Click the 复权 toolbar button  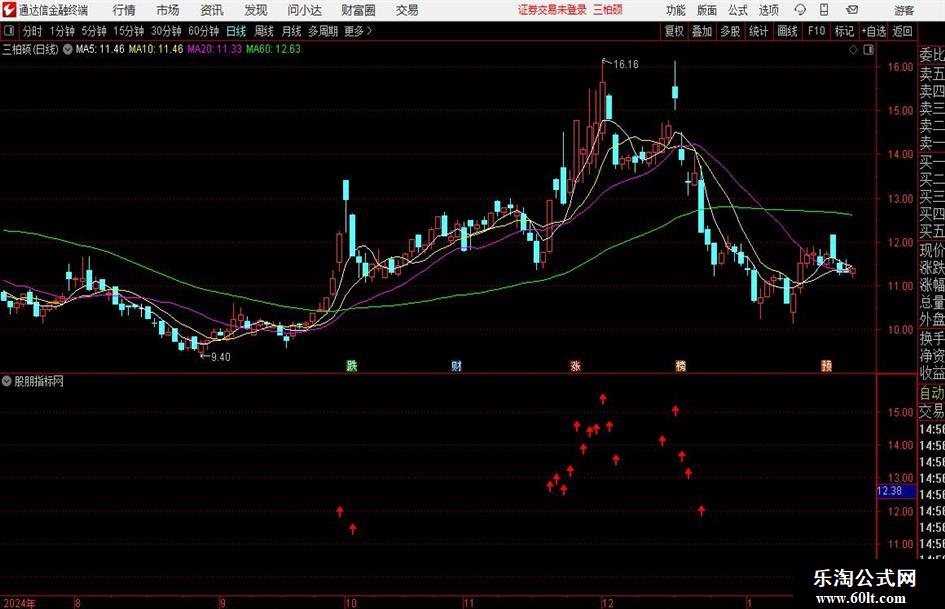(674, 31)
